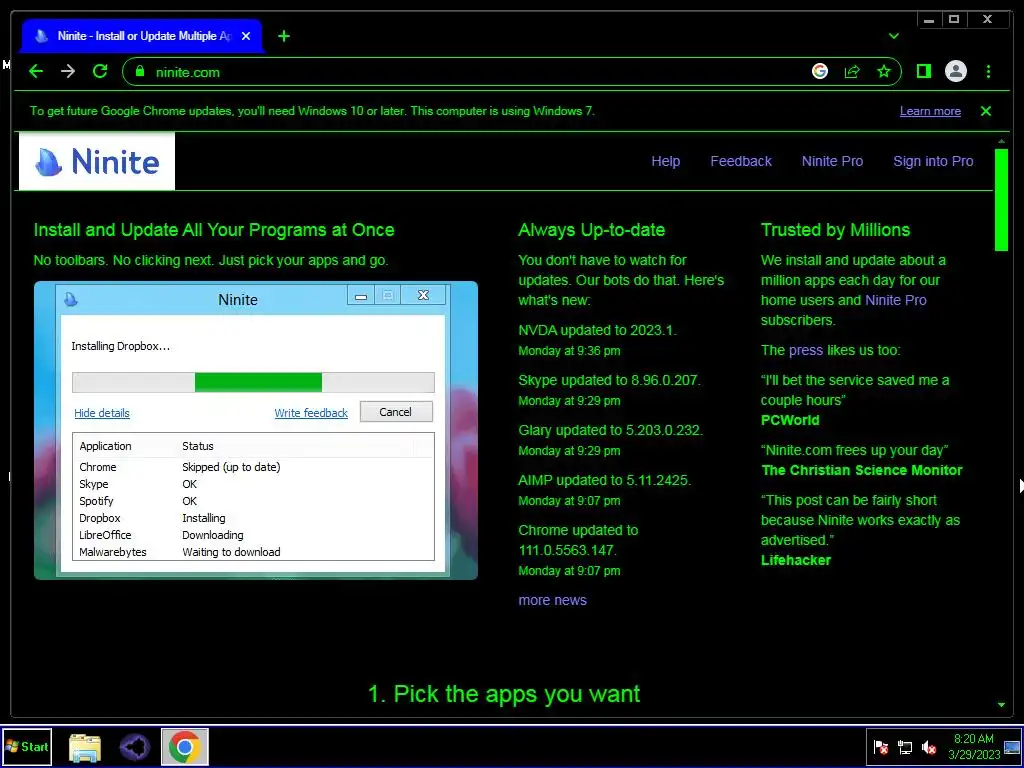Open the Action Center flag tray icon
The height and width of the screenshot is (768, 1024).
881,747
